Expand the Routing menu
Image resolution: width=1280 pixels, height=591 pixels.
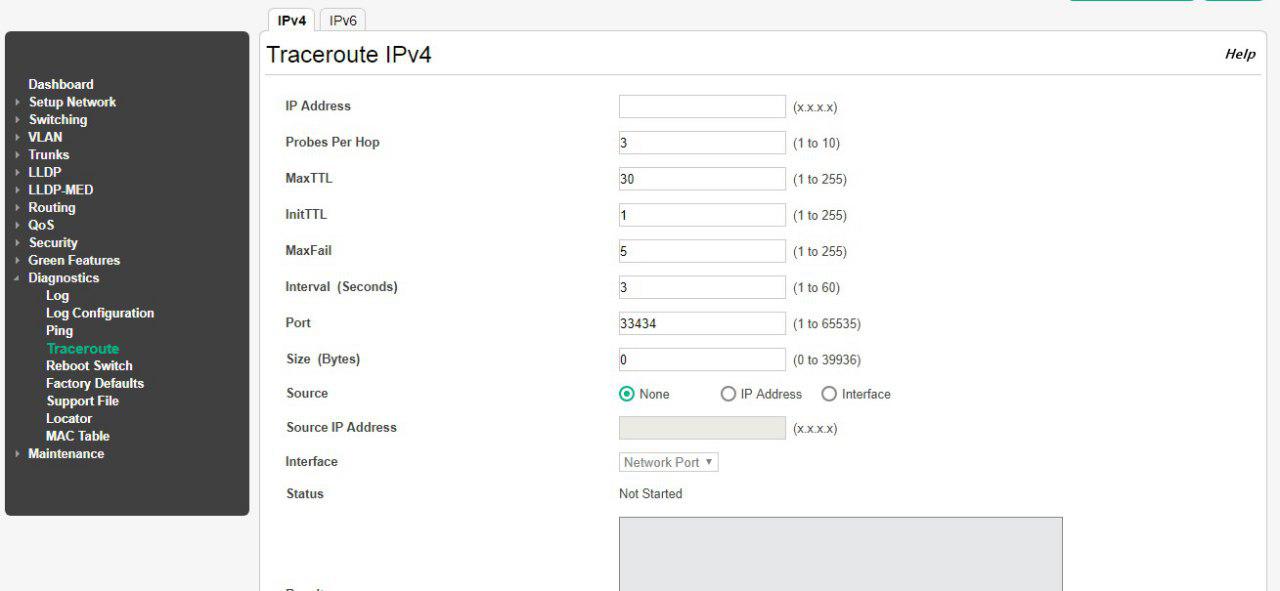tap(52, 208)
